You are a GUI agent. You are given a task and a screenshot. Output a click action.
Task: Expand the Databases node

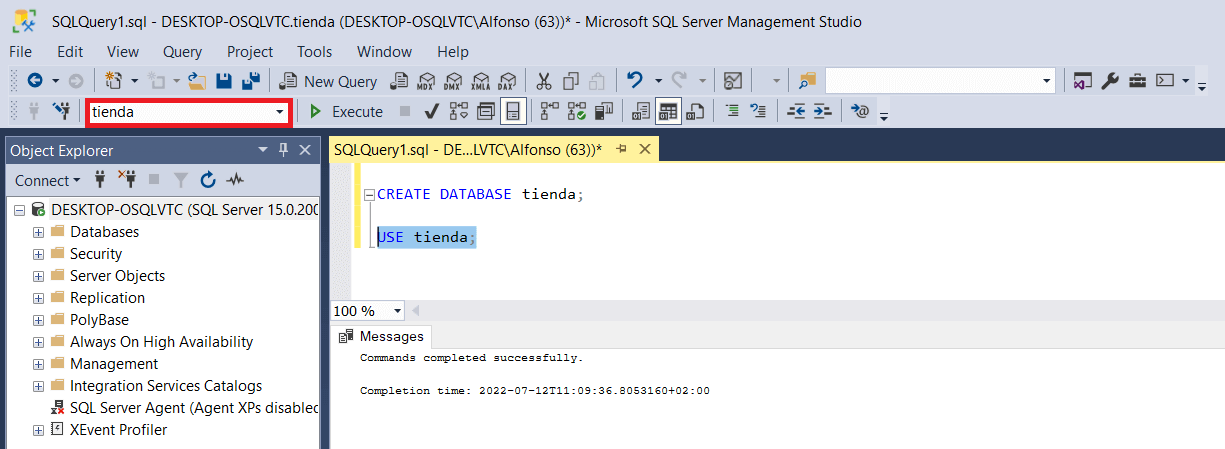[39, 232]
